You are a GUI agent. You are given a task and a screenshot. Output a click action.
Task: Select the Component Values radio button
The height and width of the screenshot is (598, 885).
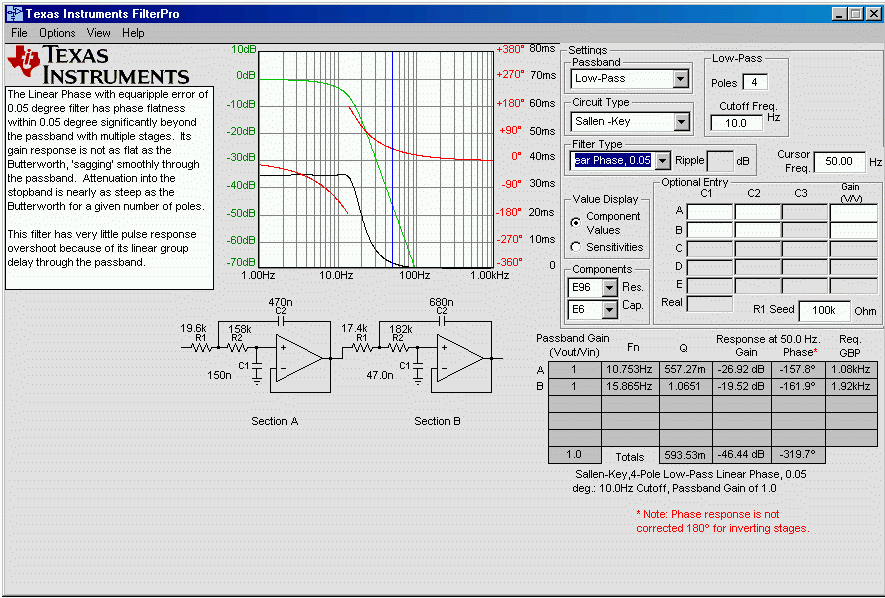575,222
